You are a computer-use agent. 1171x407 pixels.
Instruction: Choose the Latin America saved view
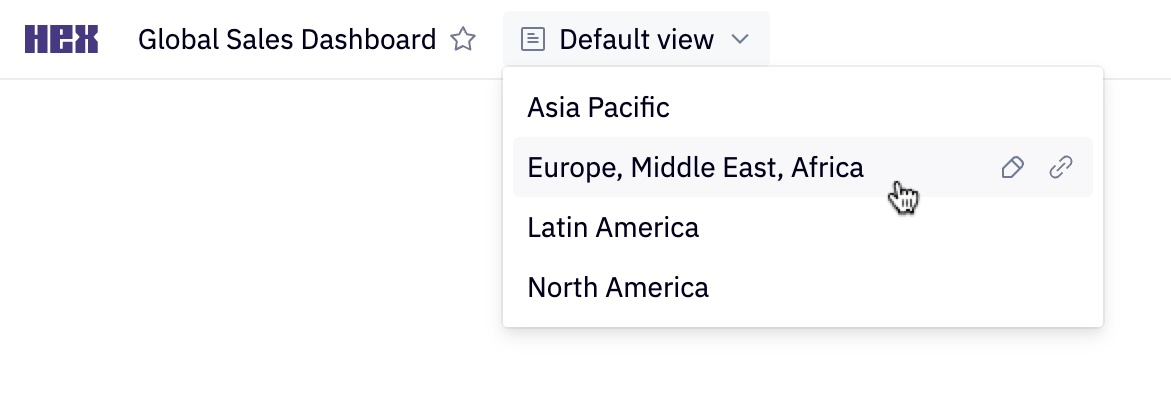point(613,227)
